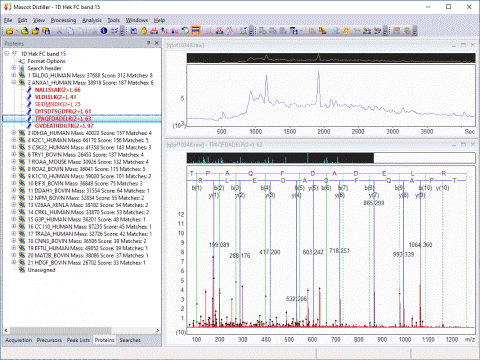Switch to the Acquisition tab
Screen dimensions: 480x360
pyautogui.click(x=19, y=340)
